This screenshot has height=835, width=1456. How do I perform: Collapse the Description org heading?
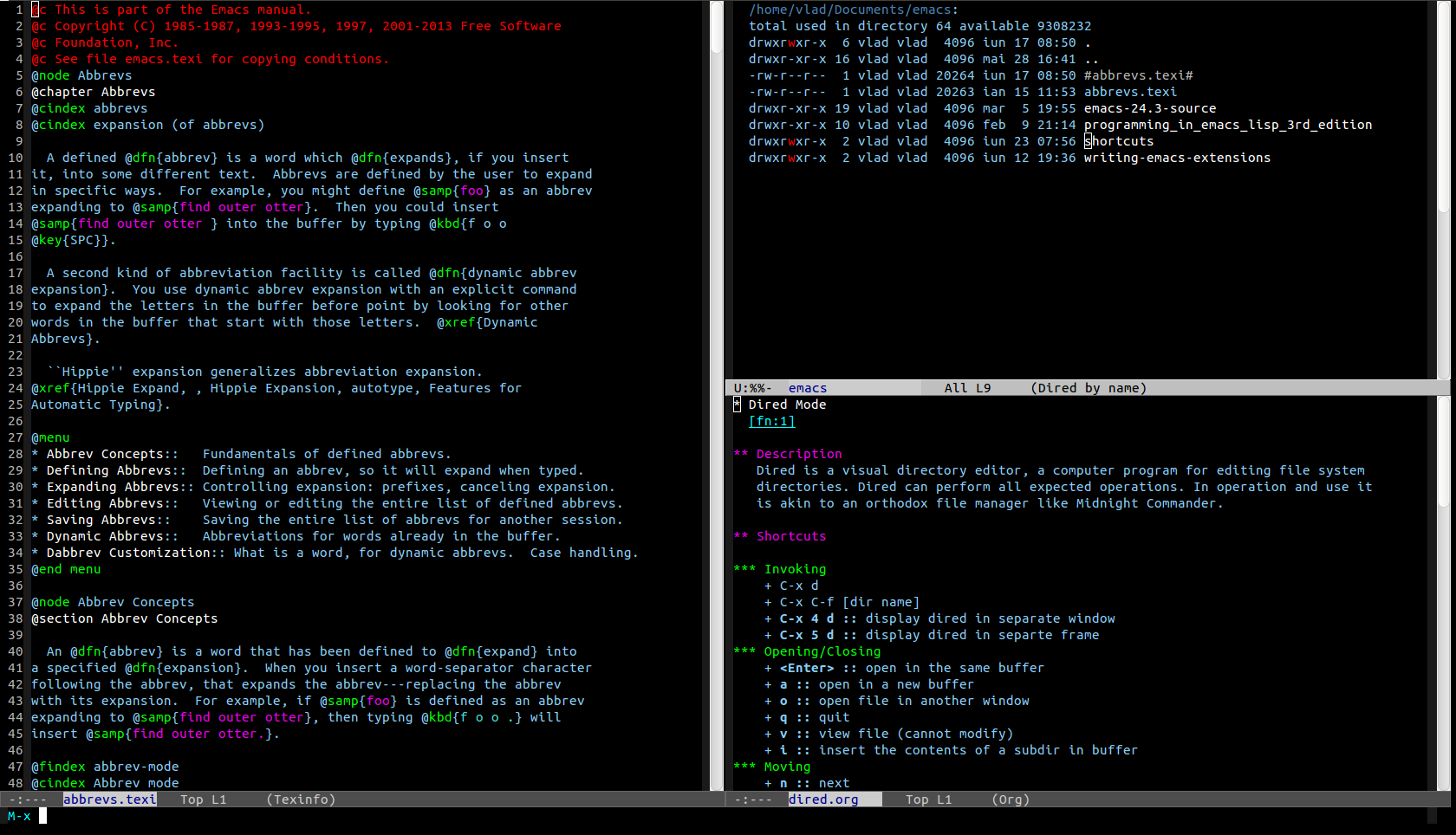tap(787, 454)
